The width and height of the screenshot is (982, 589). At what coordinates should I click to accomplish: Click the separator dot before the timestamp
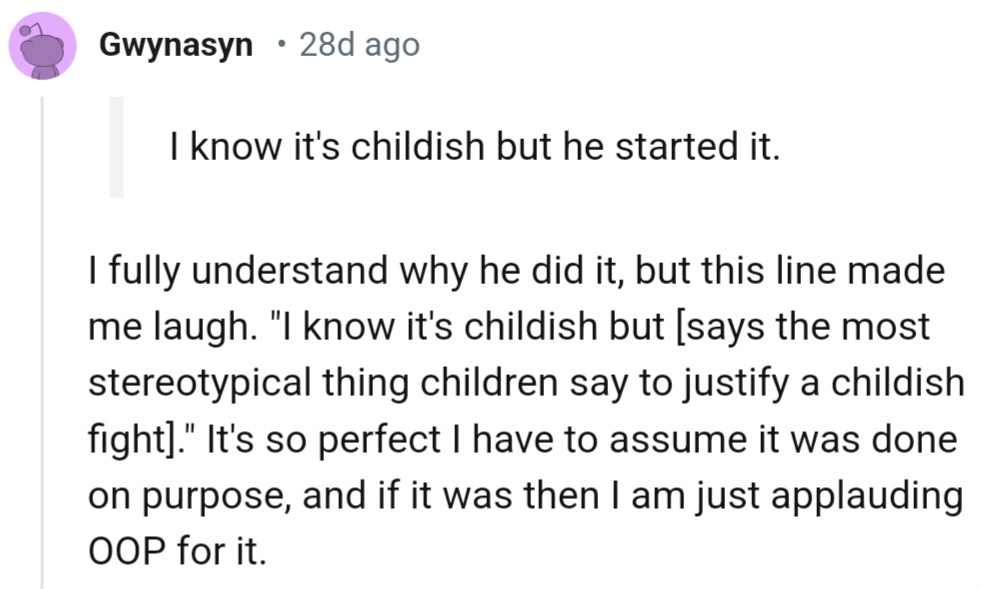[x=282, y=45]
